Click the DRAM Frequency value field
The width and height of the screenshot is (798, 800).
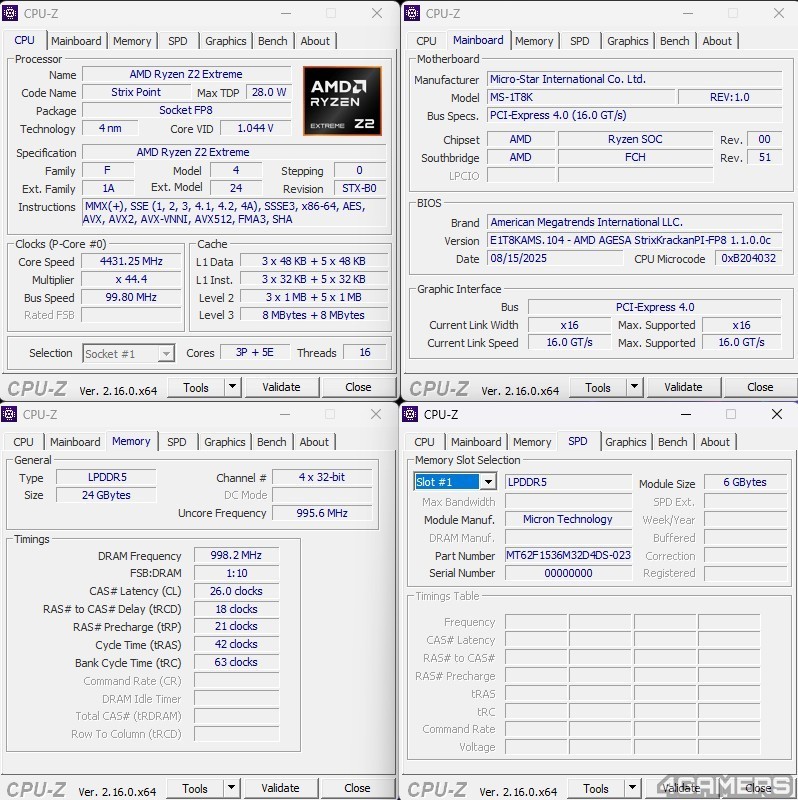click(236, 556)
